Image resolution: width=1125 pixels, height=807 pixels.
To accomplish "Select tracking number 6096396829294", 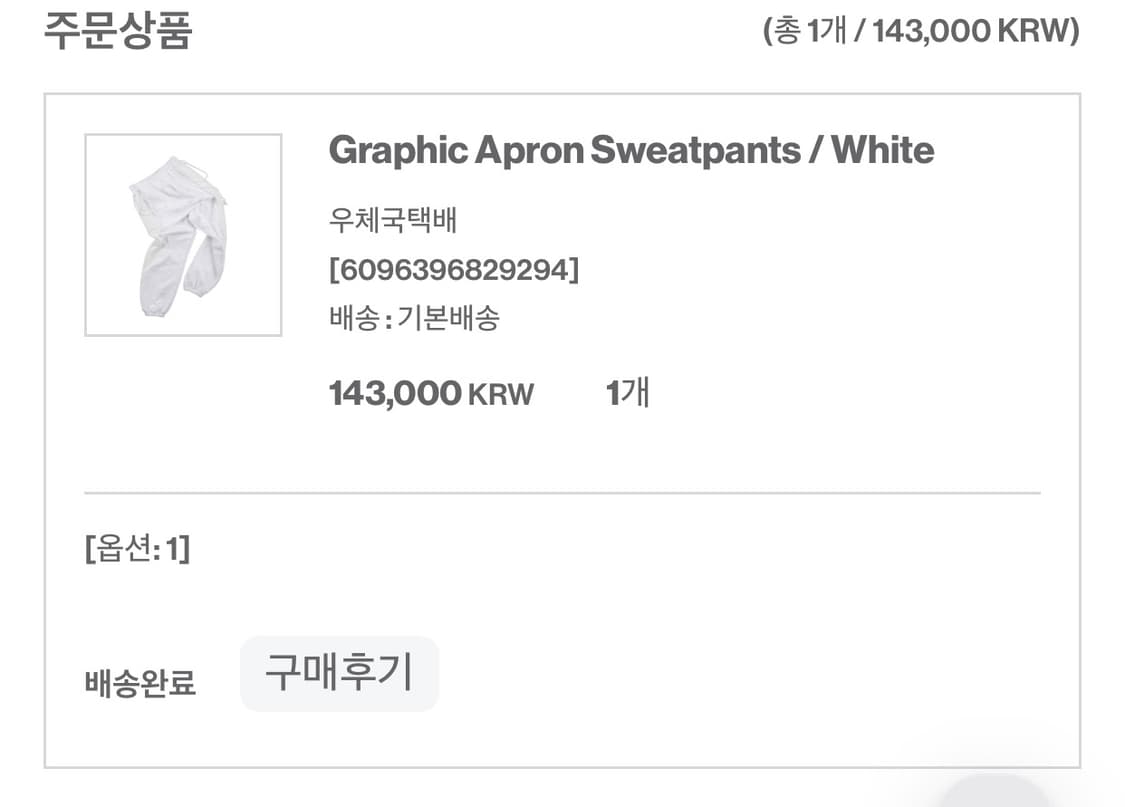I will point(453,270).
